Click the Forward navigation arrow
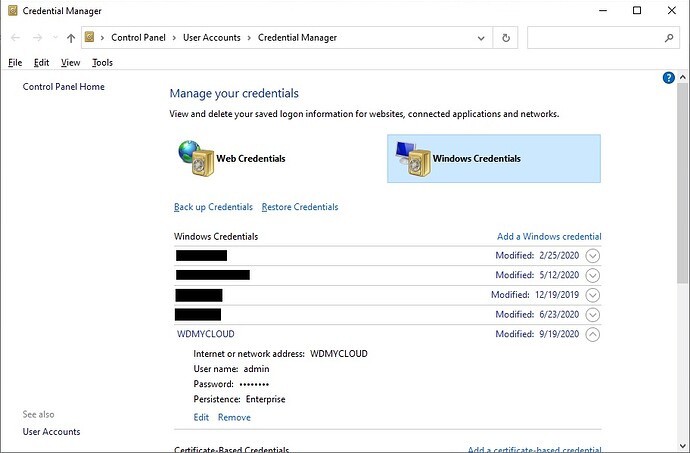This screenshot has width=690, height=453. pos(37,38)
